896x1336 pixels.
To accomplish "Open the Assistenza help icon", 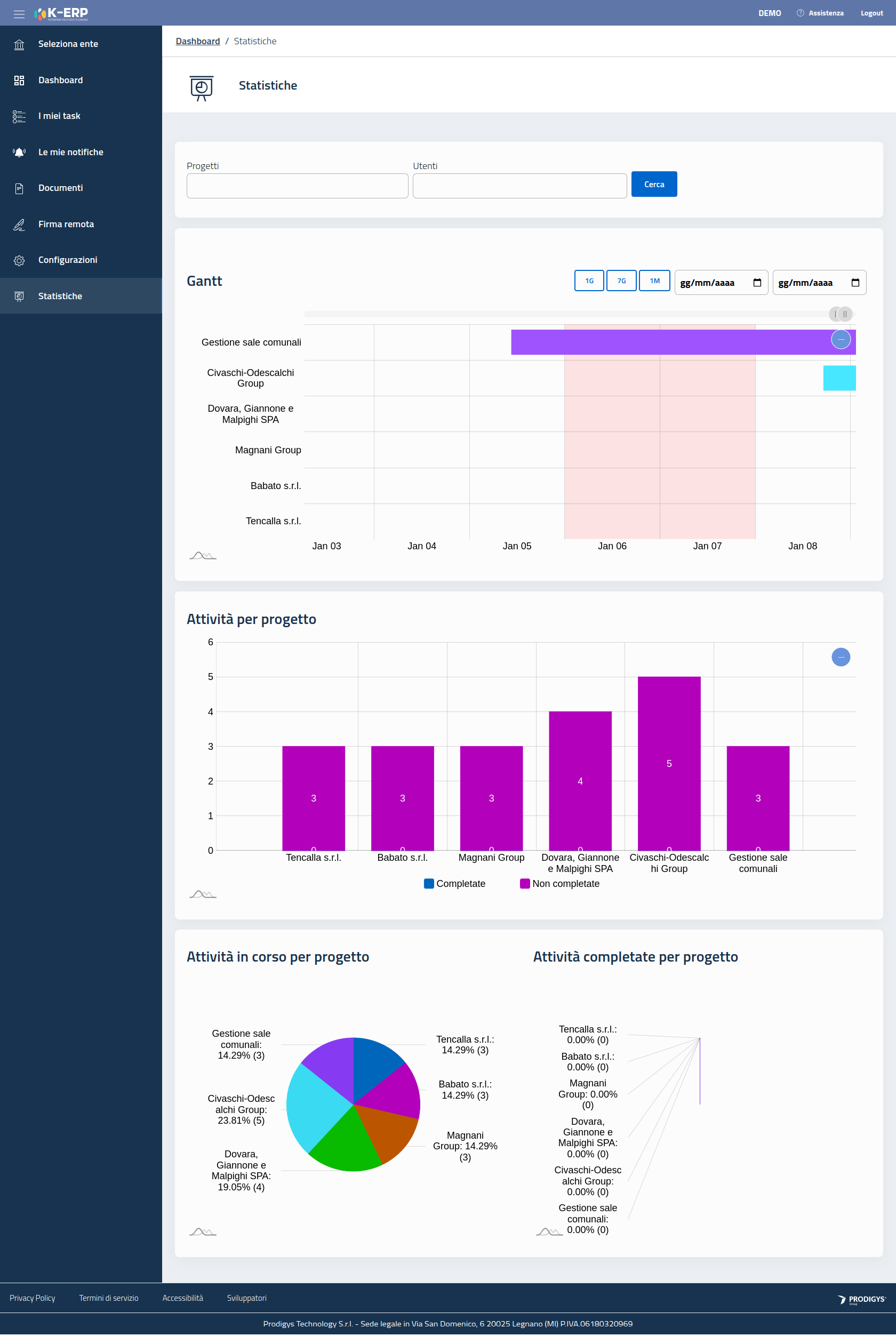I will 800,13.
